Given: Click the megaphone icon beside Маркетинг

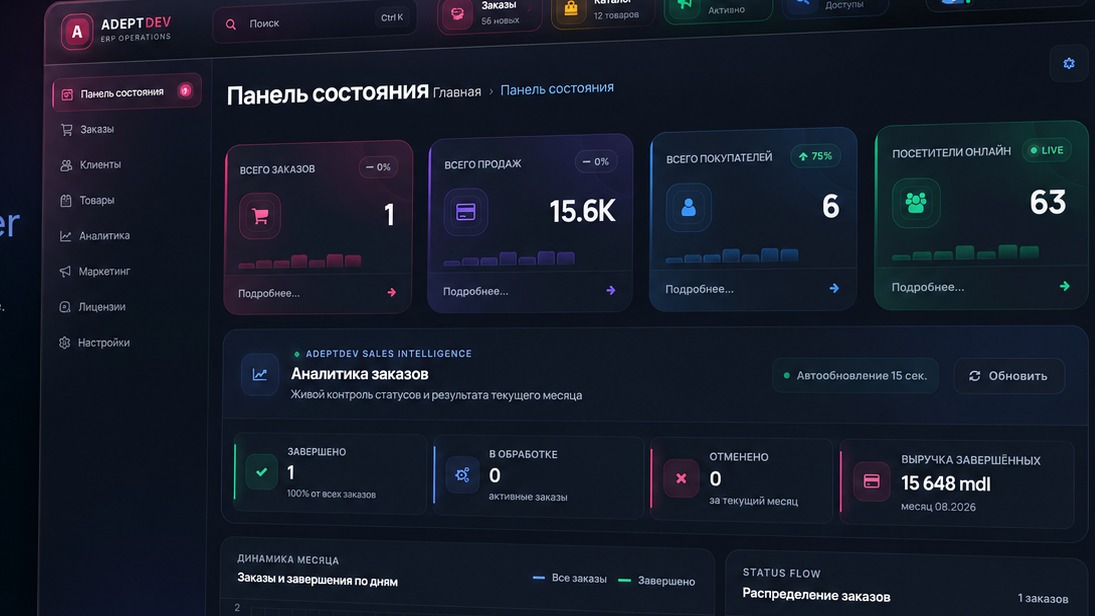Looking at the screenshot, I should (65, 272).
